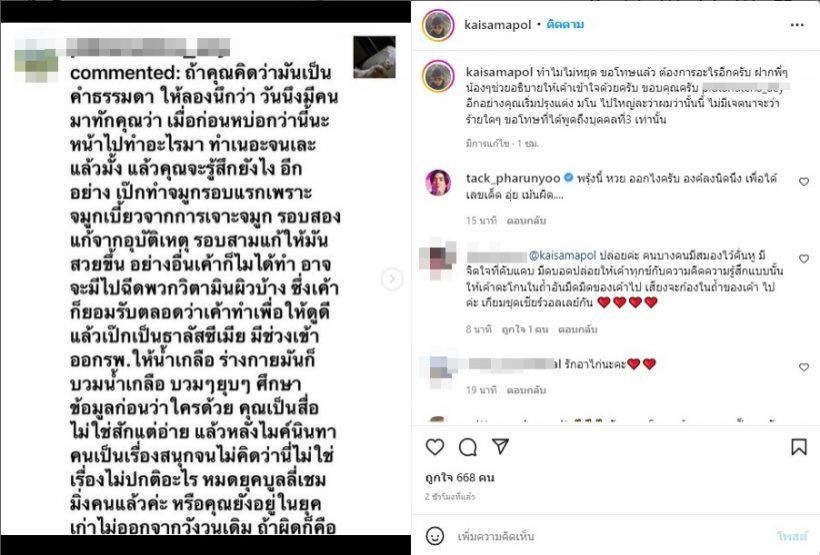Save post with bookmark icon

tap(799, 447)
